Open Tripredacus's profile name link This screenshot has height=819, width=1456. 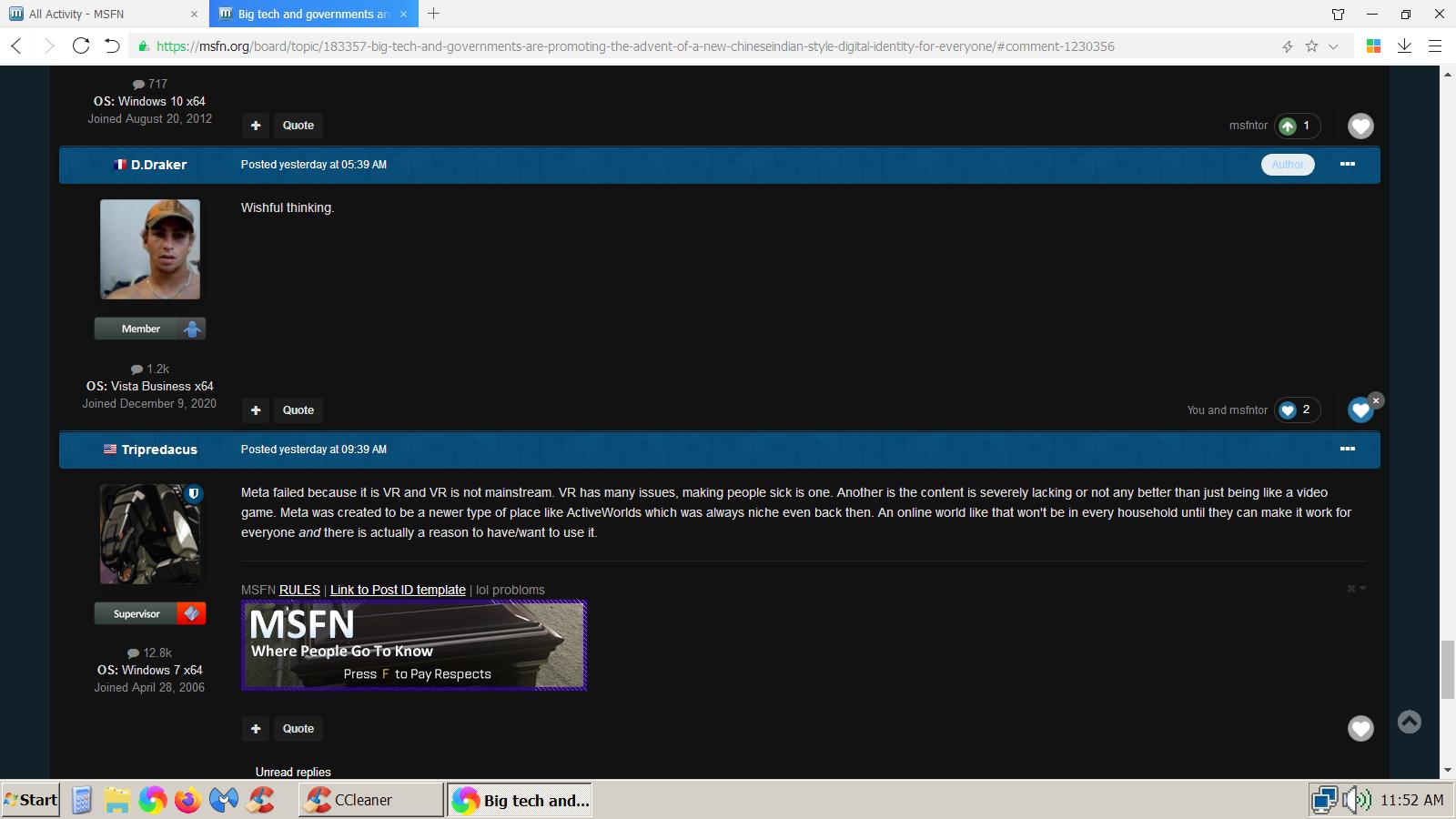tap(159, 450)
